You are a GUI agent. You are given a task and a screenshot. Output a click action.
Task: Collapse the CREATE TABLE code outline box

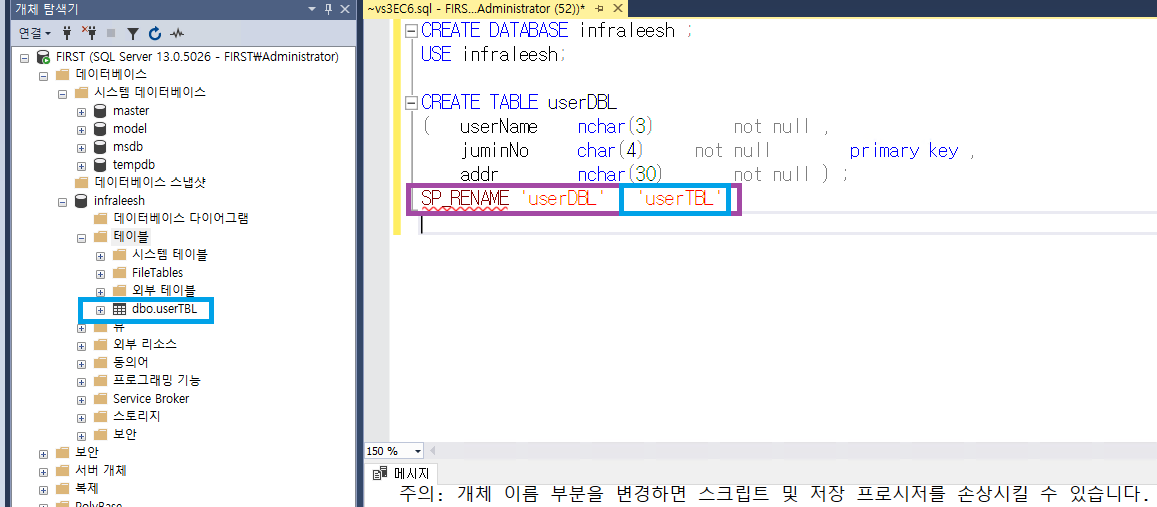pyautogui.click(x=410, y=102)
